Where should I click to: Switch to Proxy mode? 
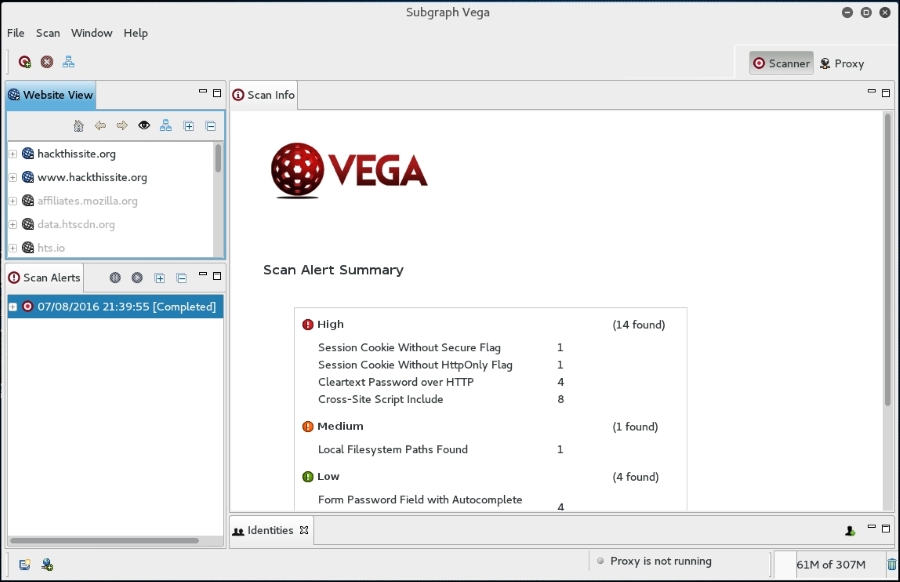[x=845, y=62]
